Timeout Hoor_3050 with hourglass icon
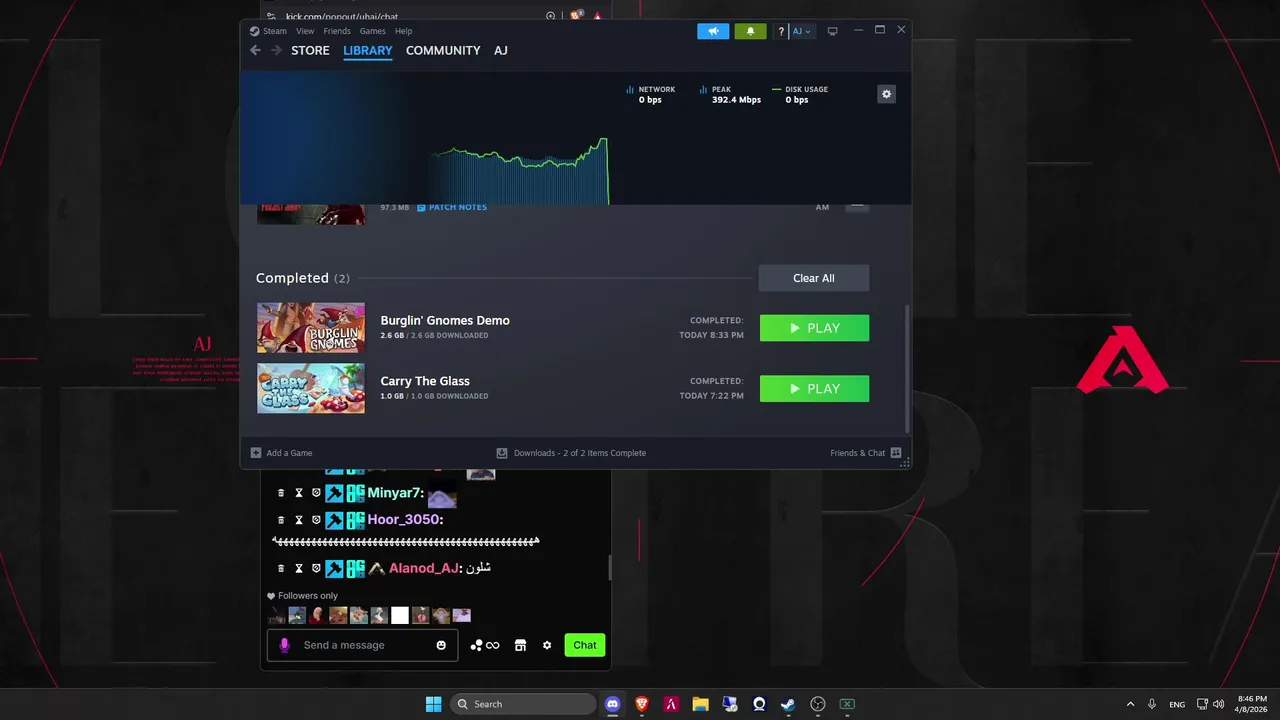This screenshot has height=720, width=1280. (298, 520)
